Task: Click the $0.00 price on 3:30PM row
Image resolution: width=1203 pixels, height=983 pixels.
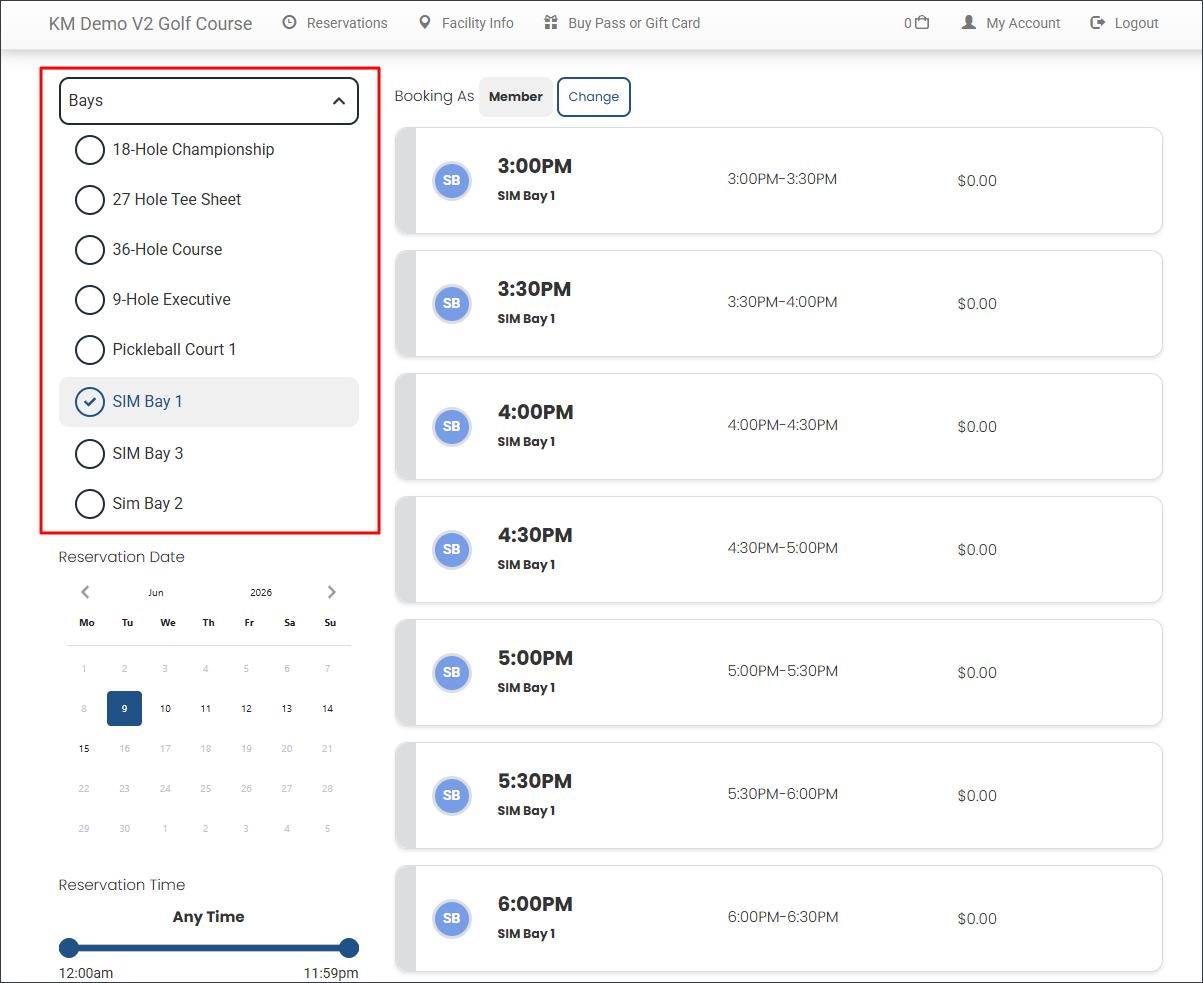Action: [977, 304]
